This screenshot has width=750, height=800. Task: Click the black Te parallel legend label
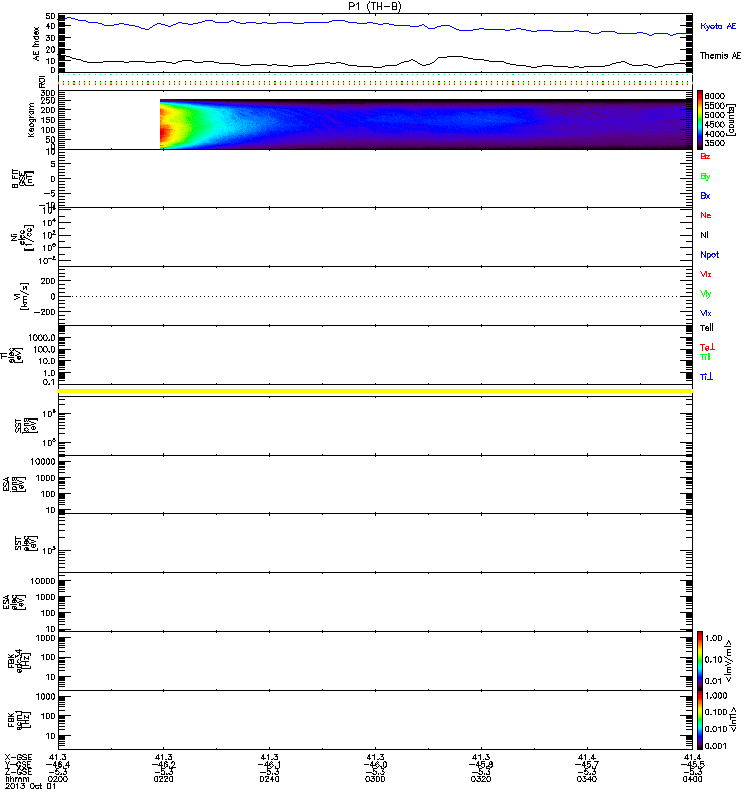(707, 328)
